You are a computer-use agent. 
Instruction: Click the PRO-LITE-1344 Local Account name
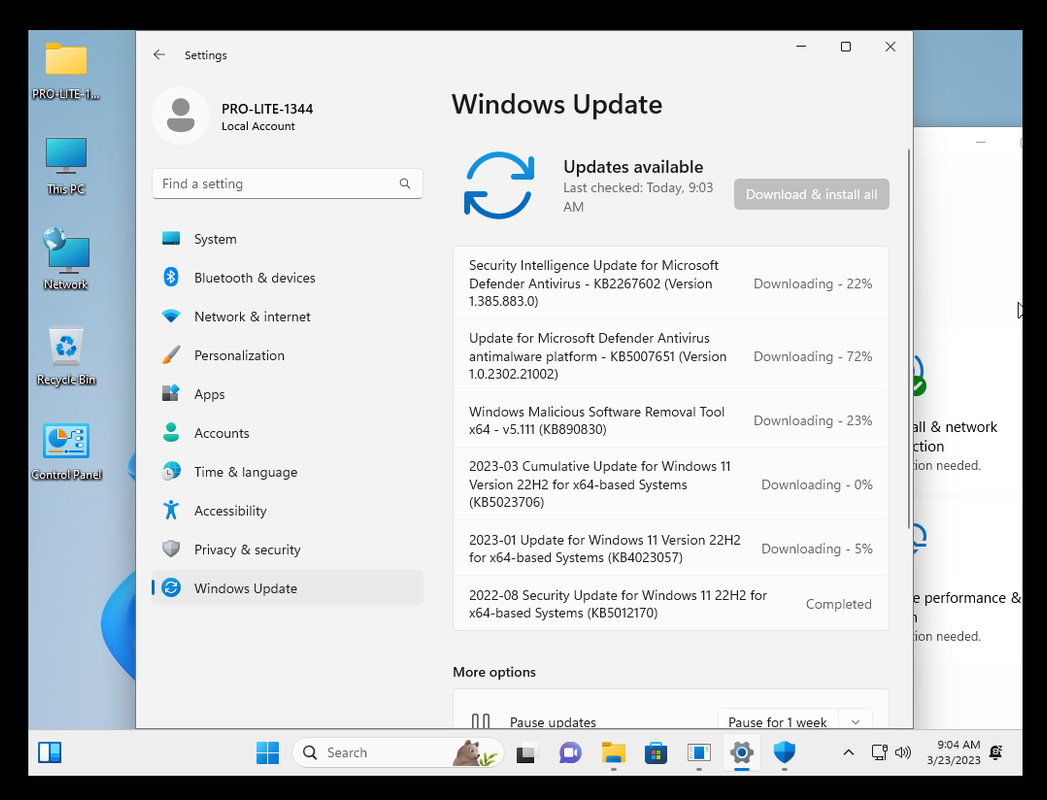pyautogui.click(x=267, y=116)
